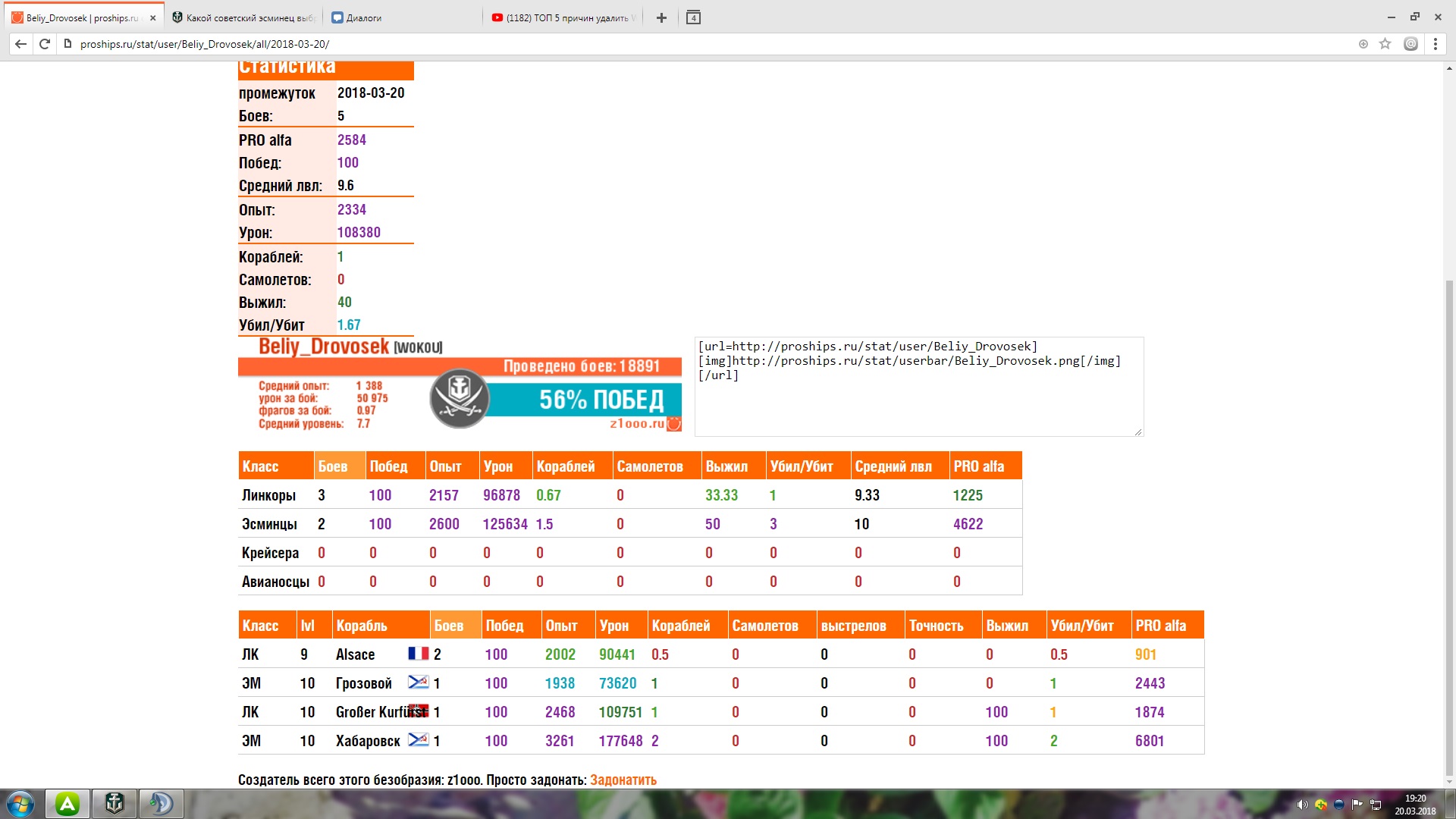Open the Windows Start orb
Screen dimensions: 1456x819
20,803
